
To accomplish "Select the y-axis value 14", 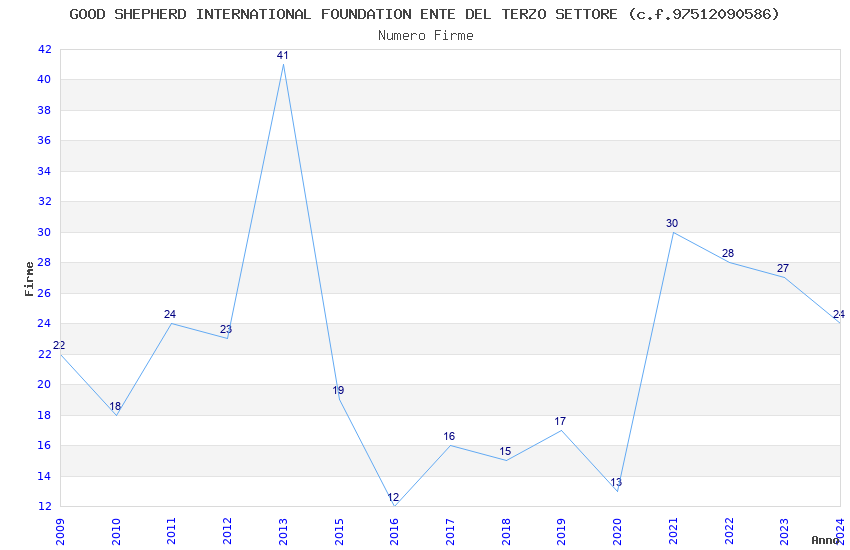I will click(x=44, y=476).
